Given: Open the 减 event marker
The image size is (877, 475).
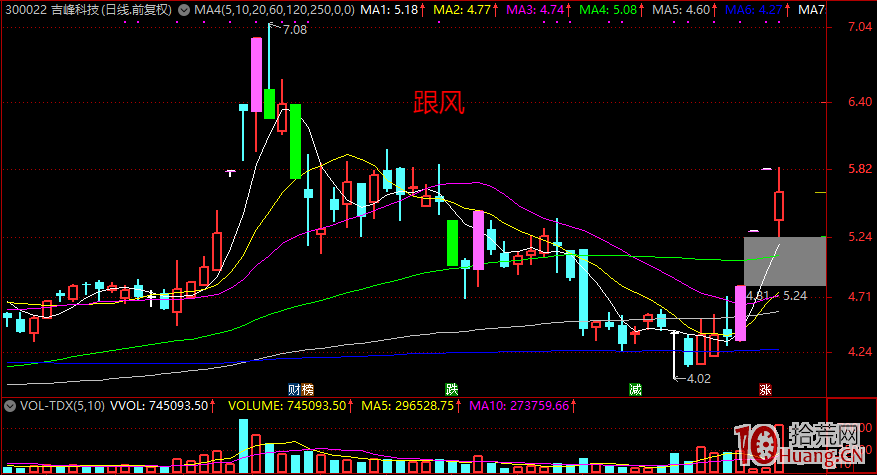Looking at the screenshot, I should point(635,389).
